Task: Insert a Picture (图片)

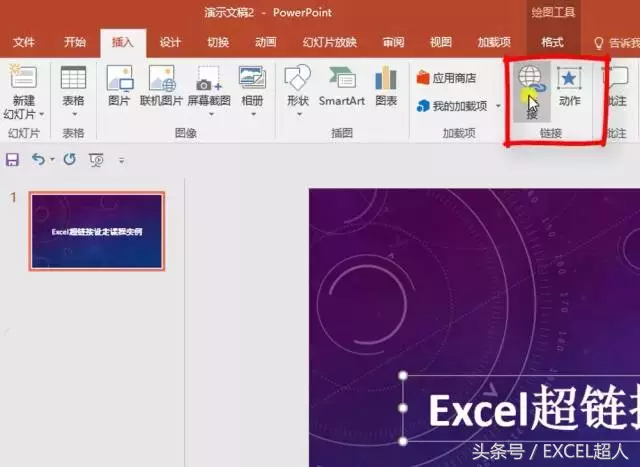Action: pyautogui.click(x=119, y=86)
